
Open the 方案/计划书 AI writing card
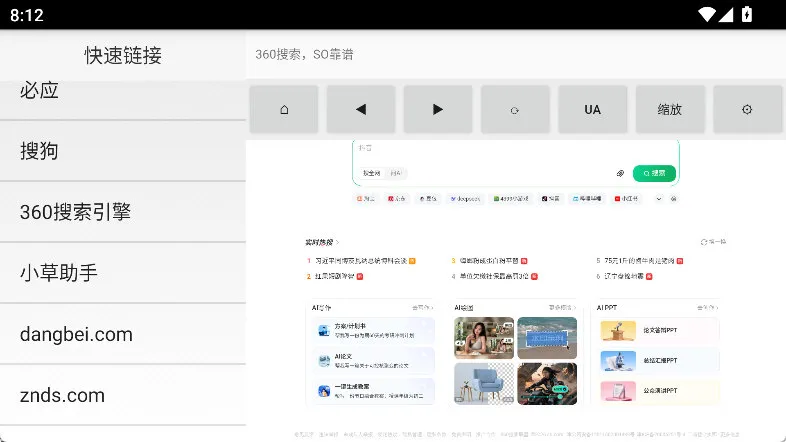point(373,330)
